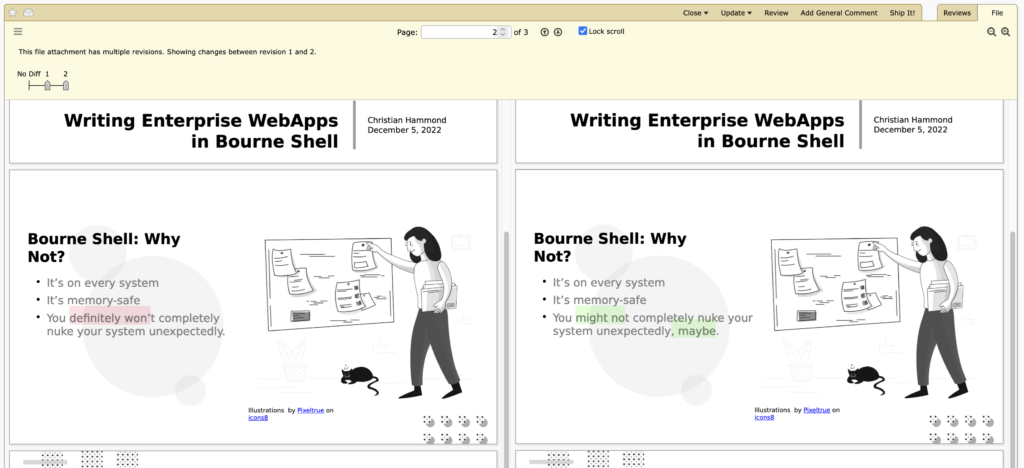The image size is (1024, 468).
Task: Open the Update dropdown menu
Action: pyautogui.click(x=736, y=12)
